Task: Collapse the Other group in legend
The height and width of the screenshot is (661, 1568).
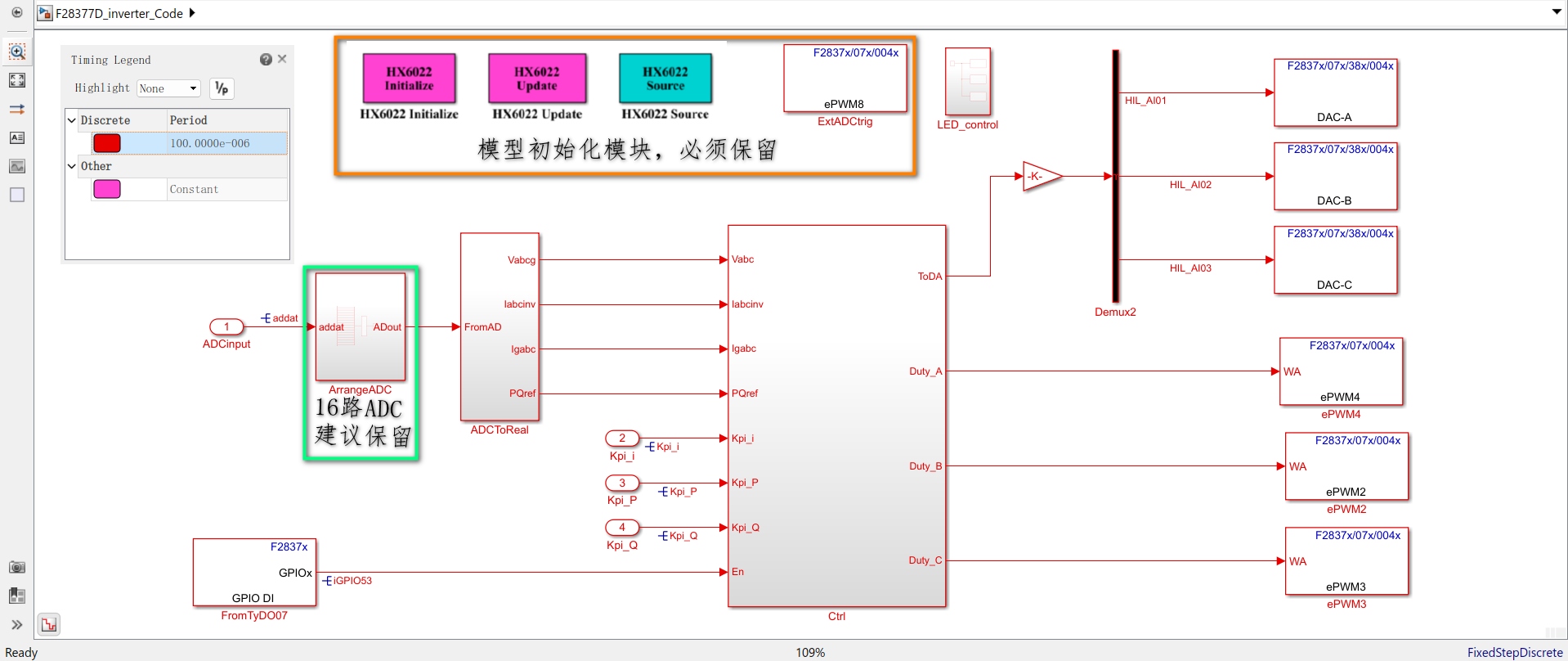Action: pyautogui.click(x=72, y=166)
